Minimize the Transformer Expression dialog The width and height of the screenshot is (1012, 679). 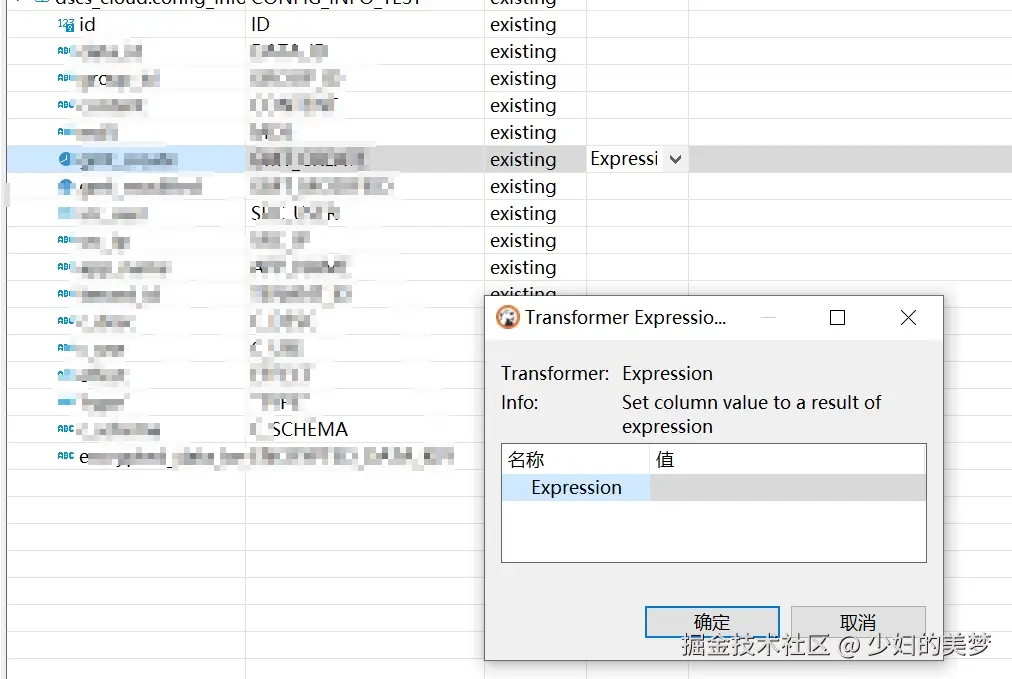pyautogui.click(x=768, y=318)
